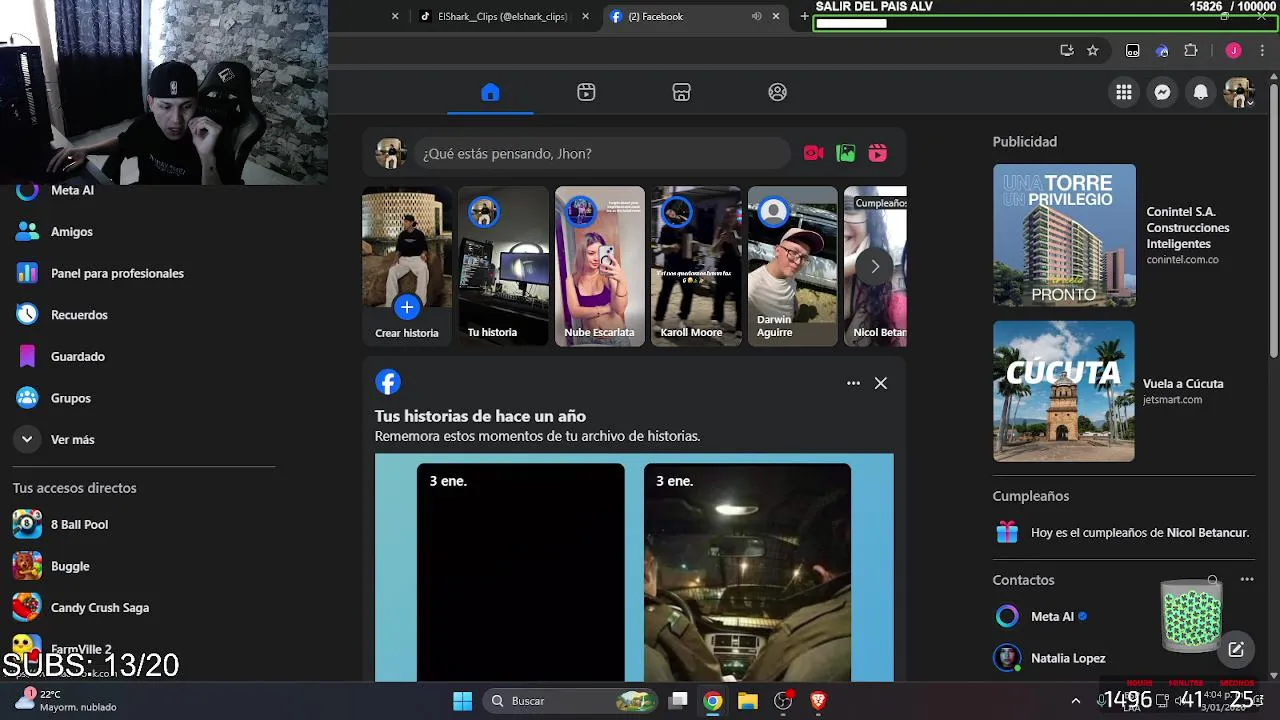Open the browser extensions puzzle icon
Screen dimensions: 1280x720
[x=1190, y=50]
